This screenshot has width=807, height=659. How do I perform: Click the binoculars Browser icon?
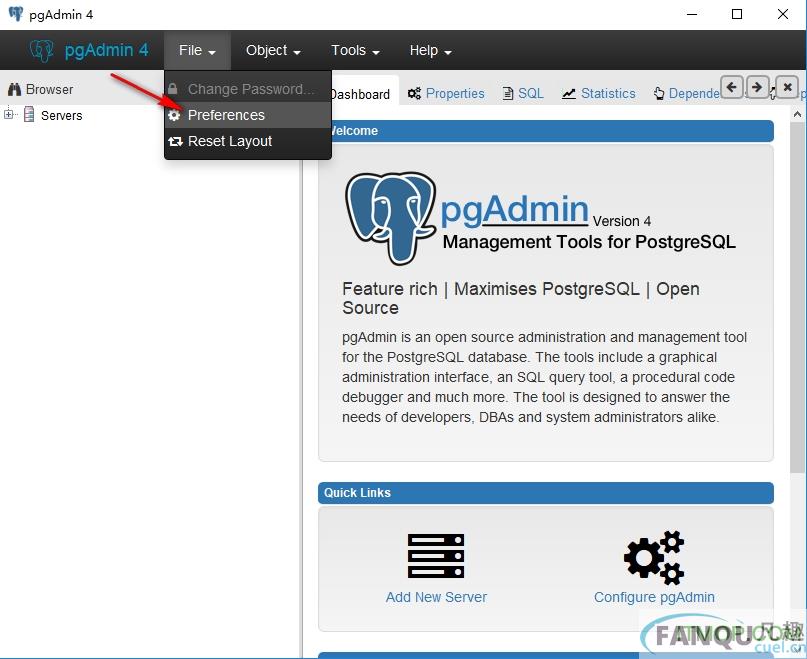click(14, 89)
